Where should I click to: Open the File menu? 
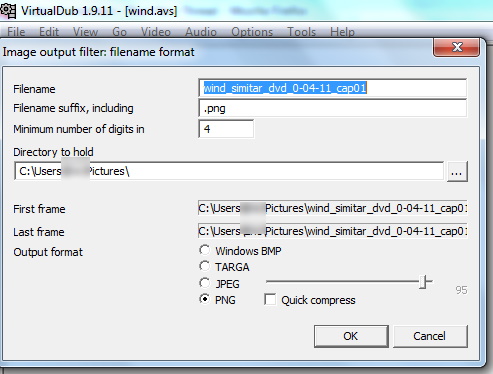[x=16, y=32]
